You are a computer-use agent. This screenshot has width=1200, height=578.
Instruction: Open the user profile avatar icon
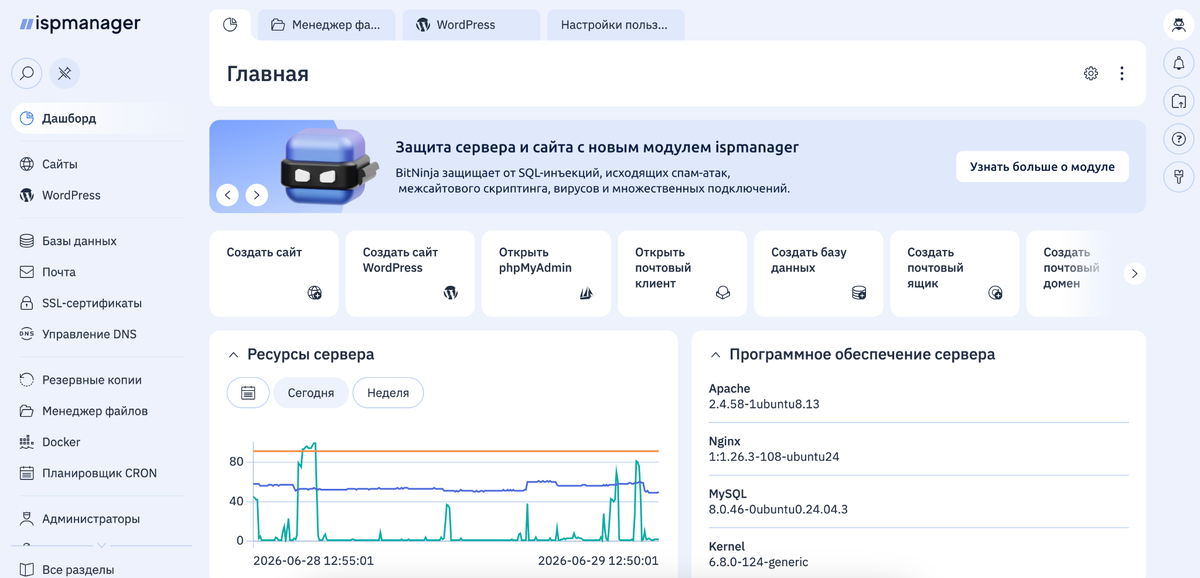1179,26
